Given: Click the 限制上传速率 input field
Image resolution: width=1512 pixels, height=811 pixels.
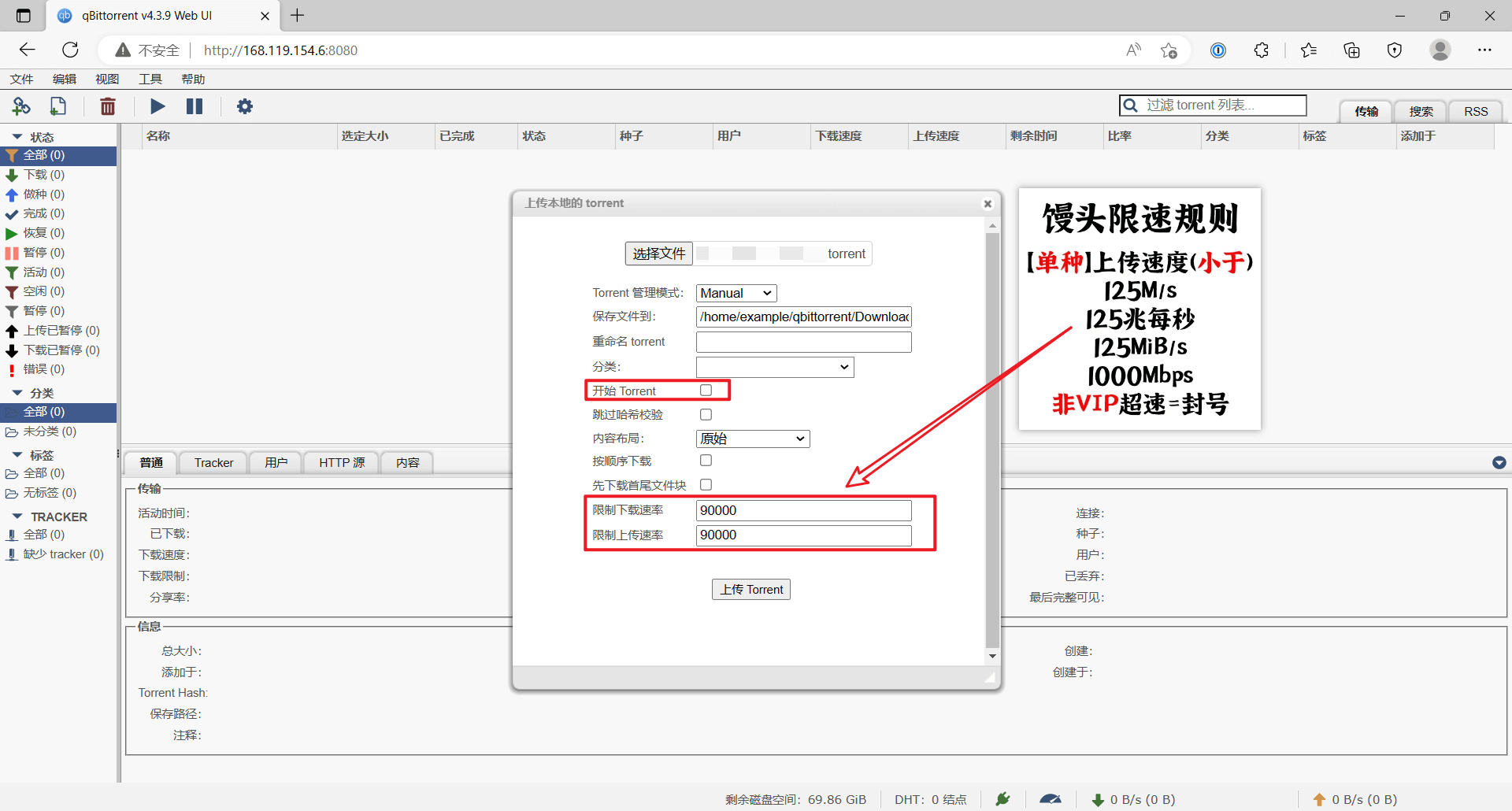Looking at the screenshot, I should 804,535.
